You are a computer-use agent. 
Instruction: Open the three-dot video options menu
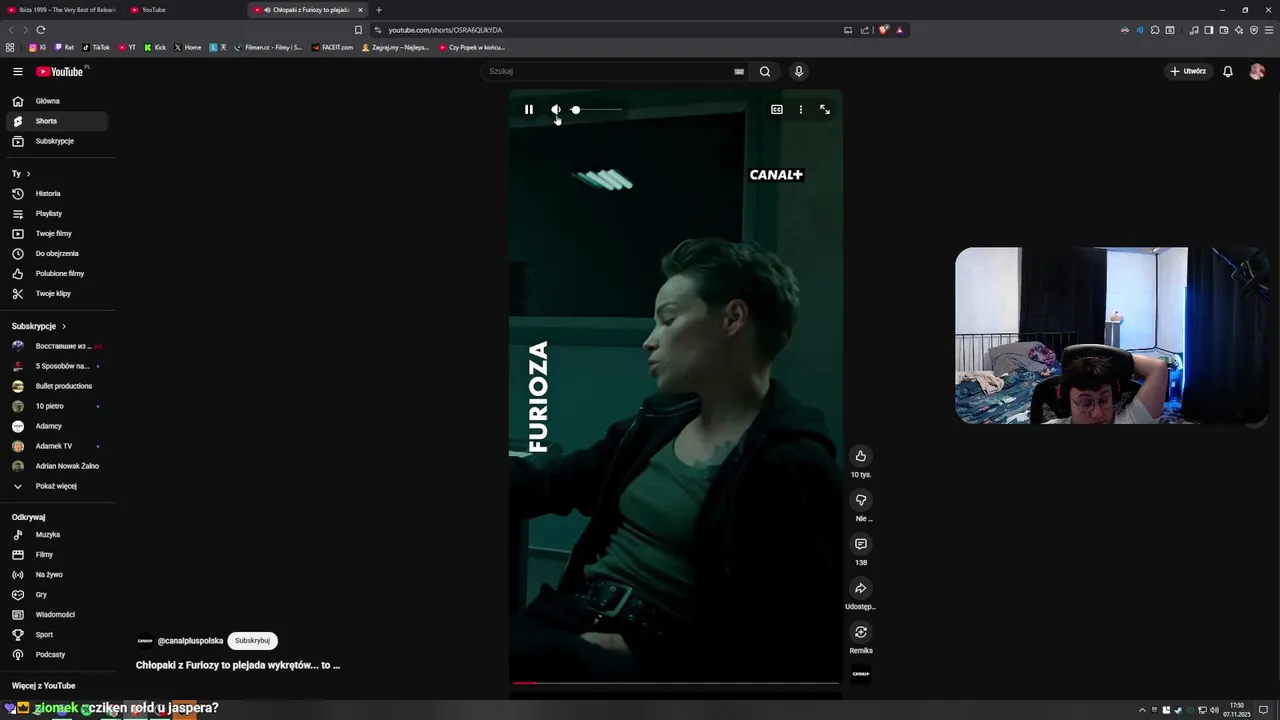click(801, 109)
